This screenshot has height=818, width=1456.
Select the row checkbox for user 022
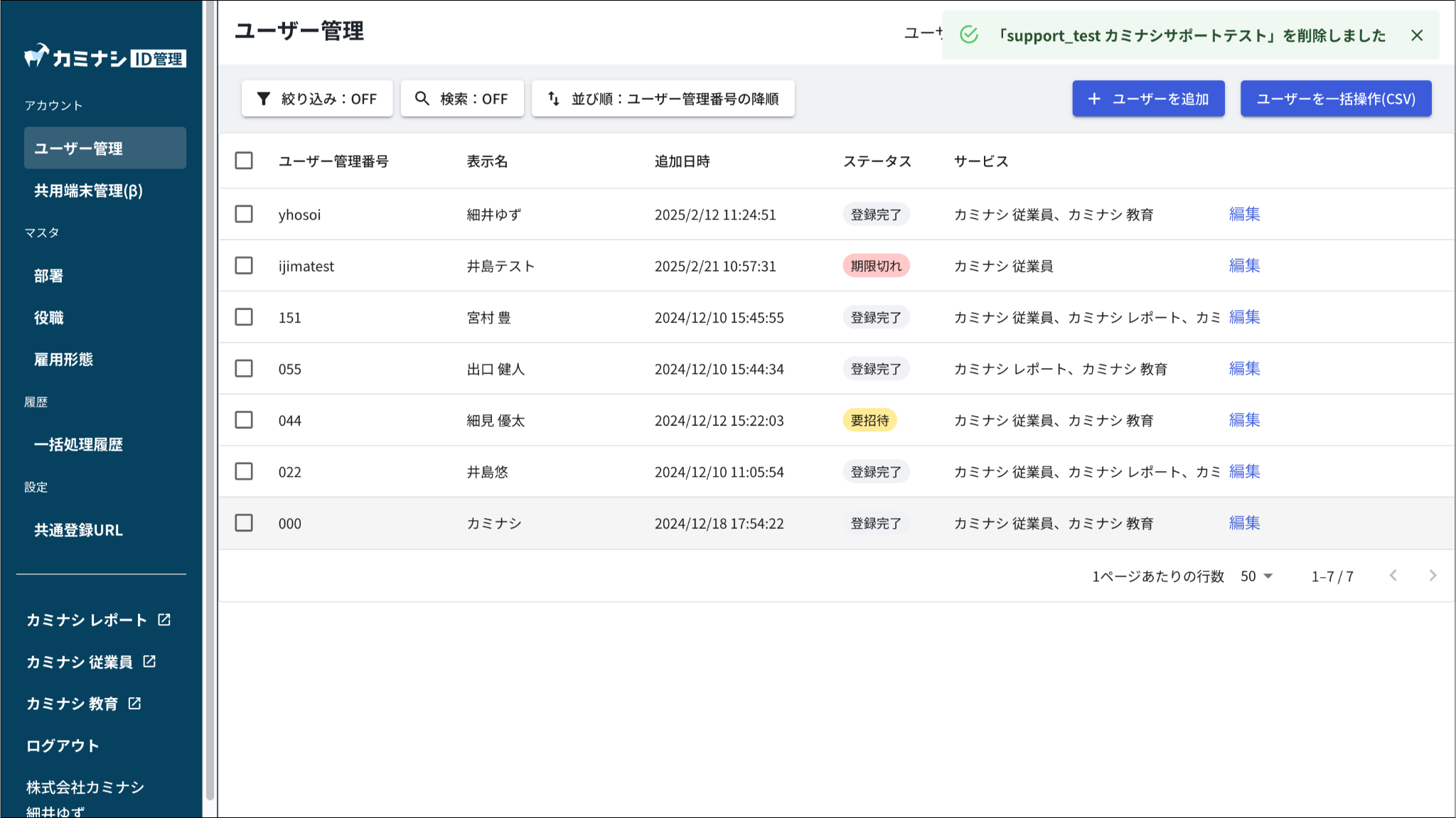coord(244,472)
